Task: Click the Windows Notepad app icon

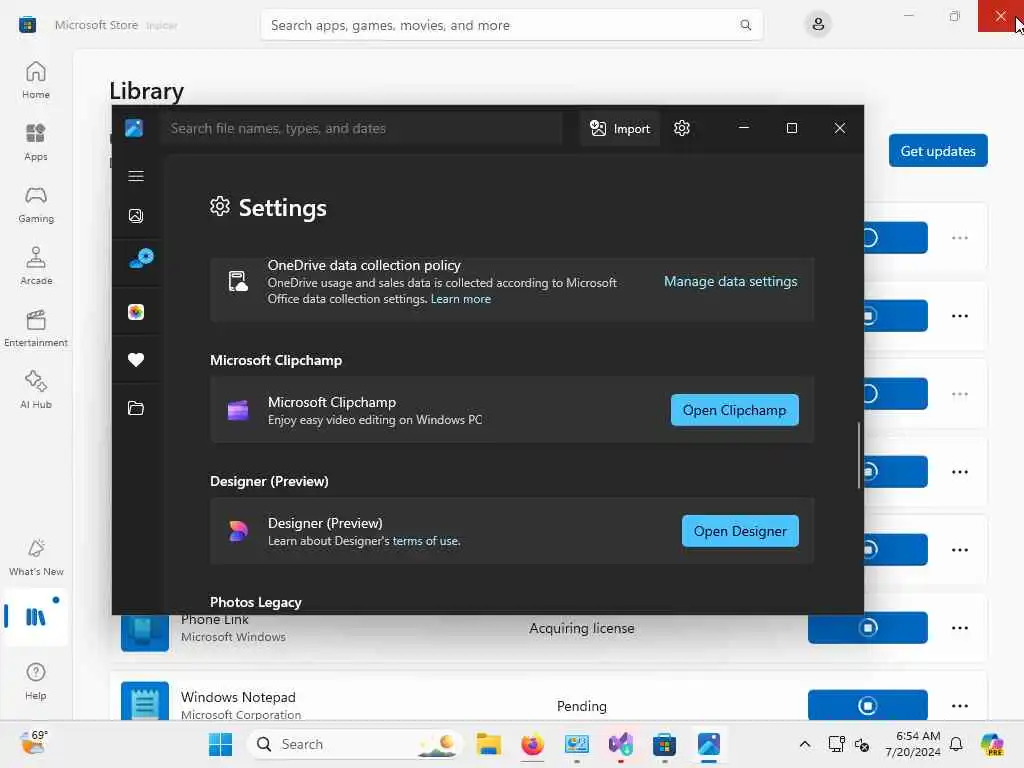Action: click(144, 701)
